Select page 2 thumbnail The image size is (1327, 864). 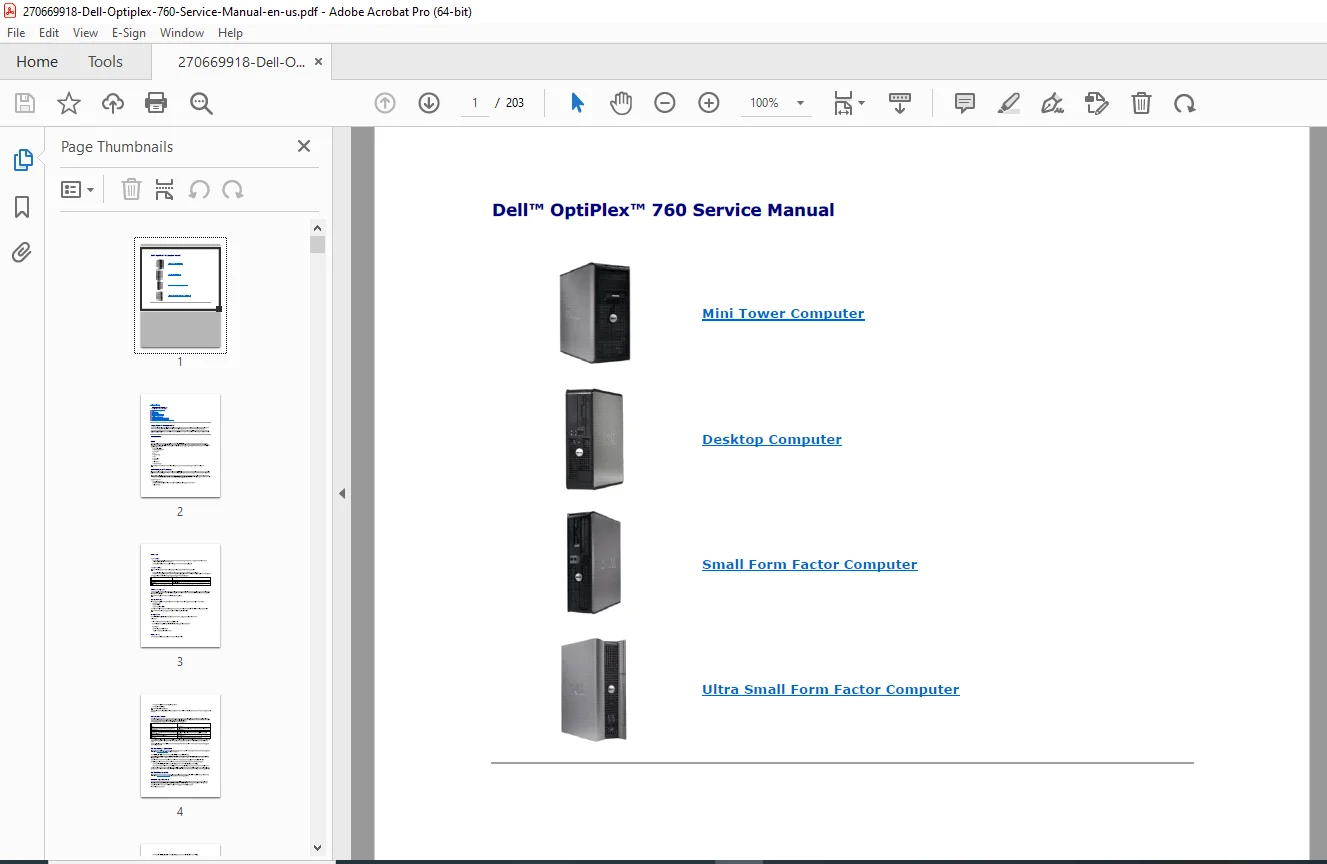[x=181, y=446]
